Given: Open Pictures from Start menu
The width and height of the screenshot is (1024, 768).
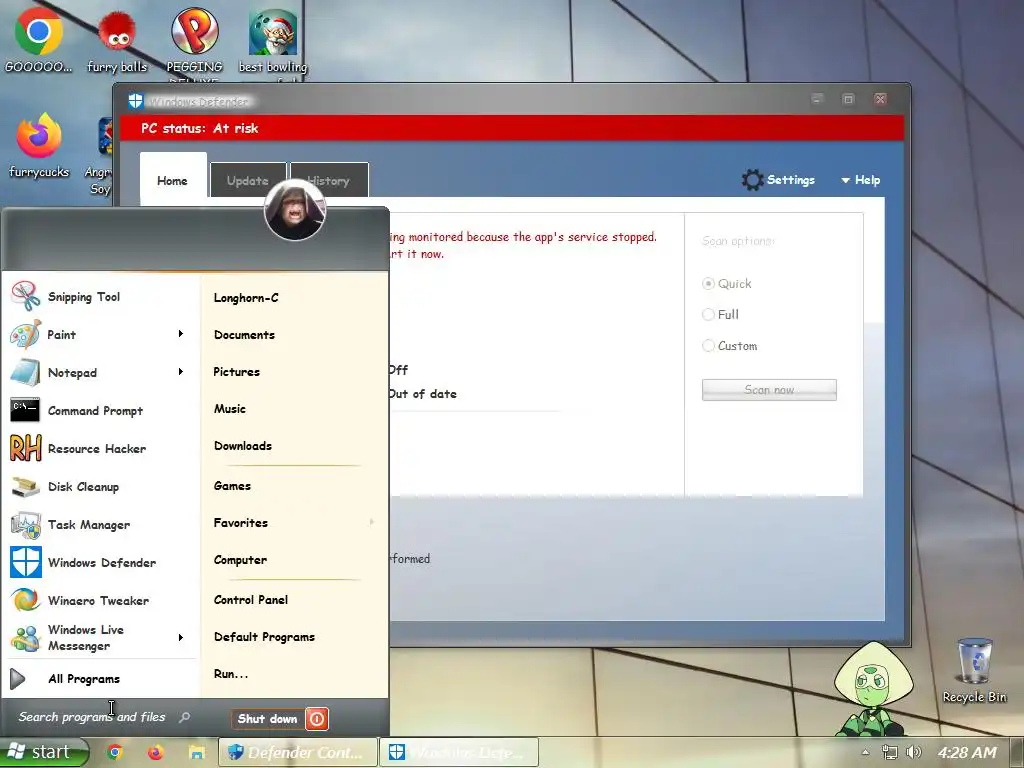Looking at the screenshot, I should (236, 372).
